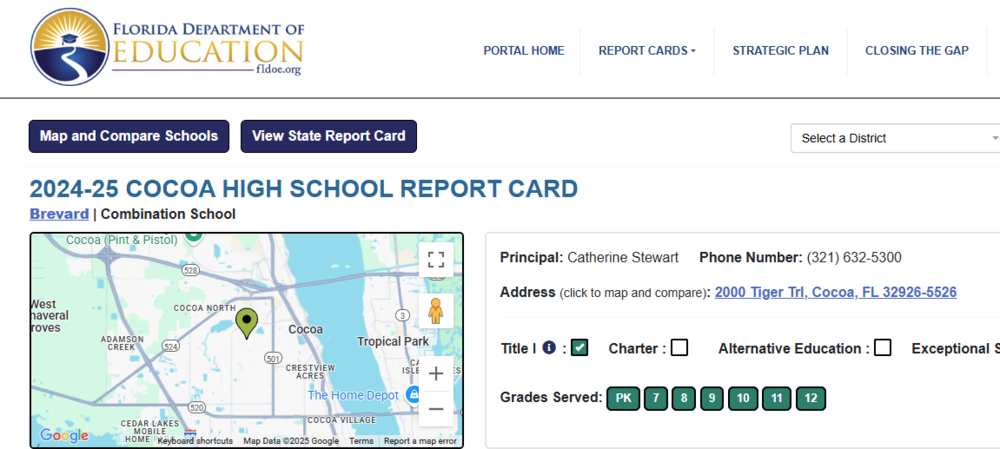Click Report a map error link

[x=420, y=441]
